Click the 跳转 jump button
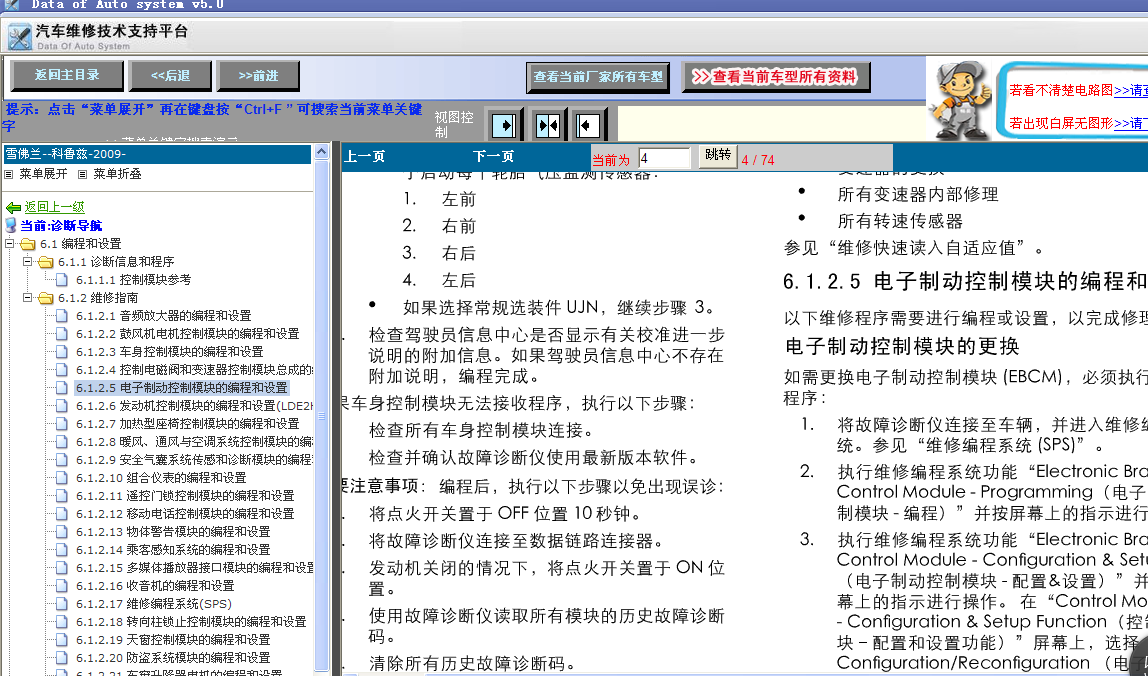 click(x=718, y=156)
